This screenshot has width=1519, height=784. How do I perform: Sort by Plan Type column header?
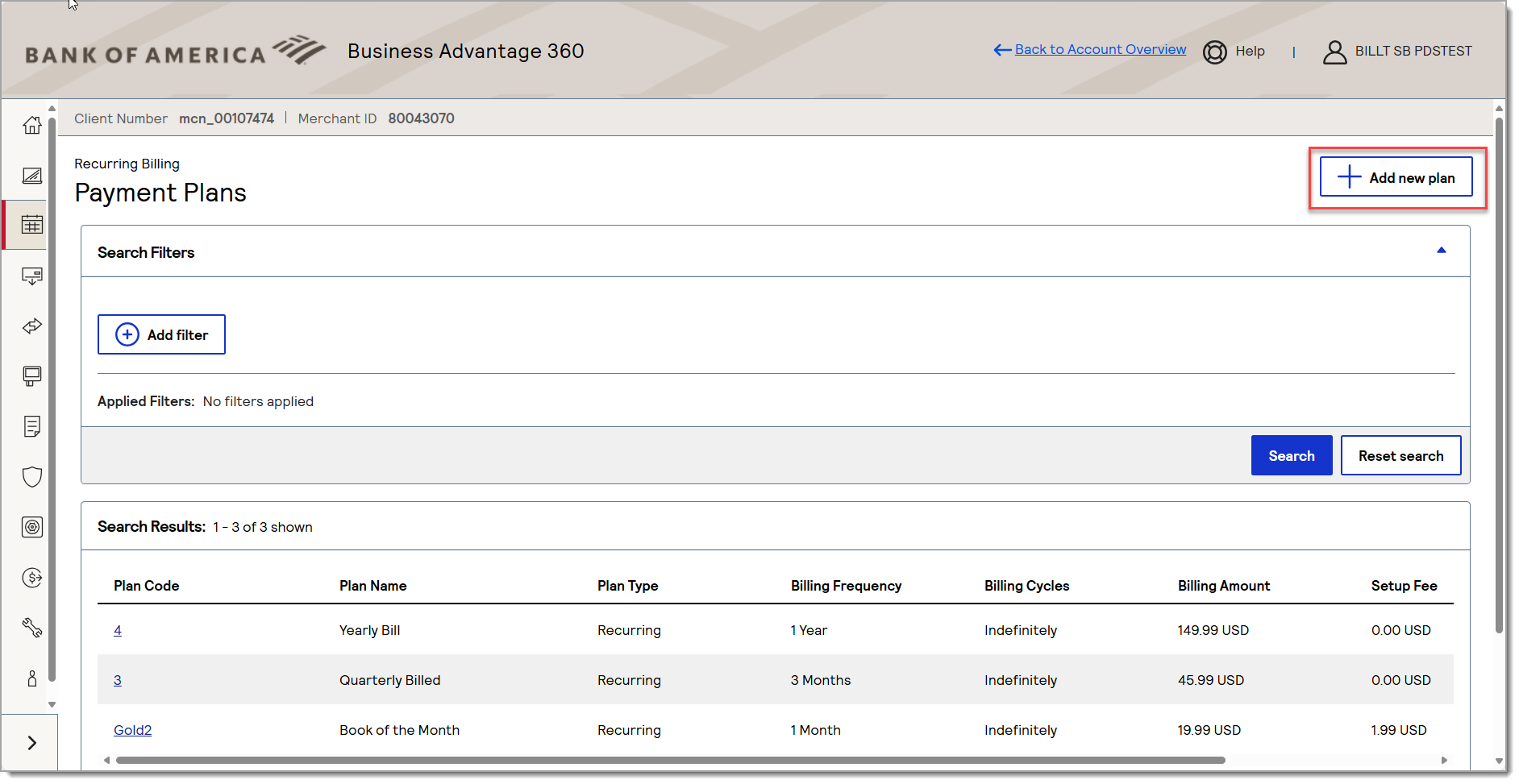click(x=628, y=587)
